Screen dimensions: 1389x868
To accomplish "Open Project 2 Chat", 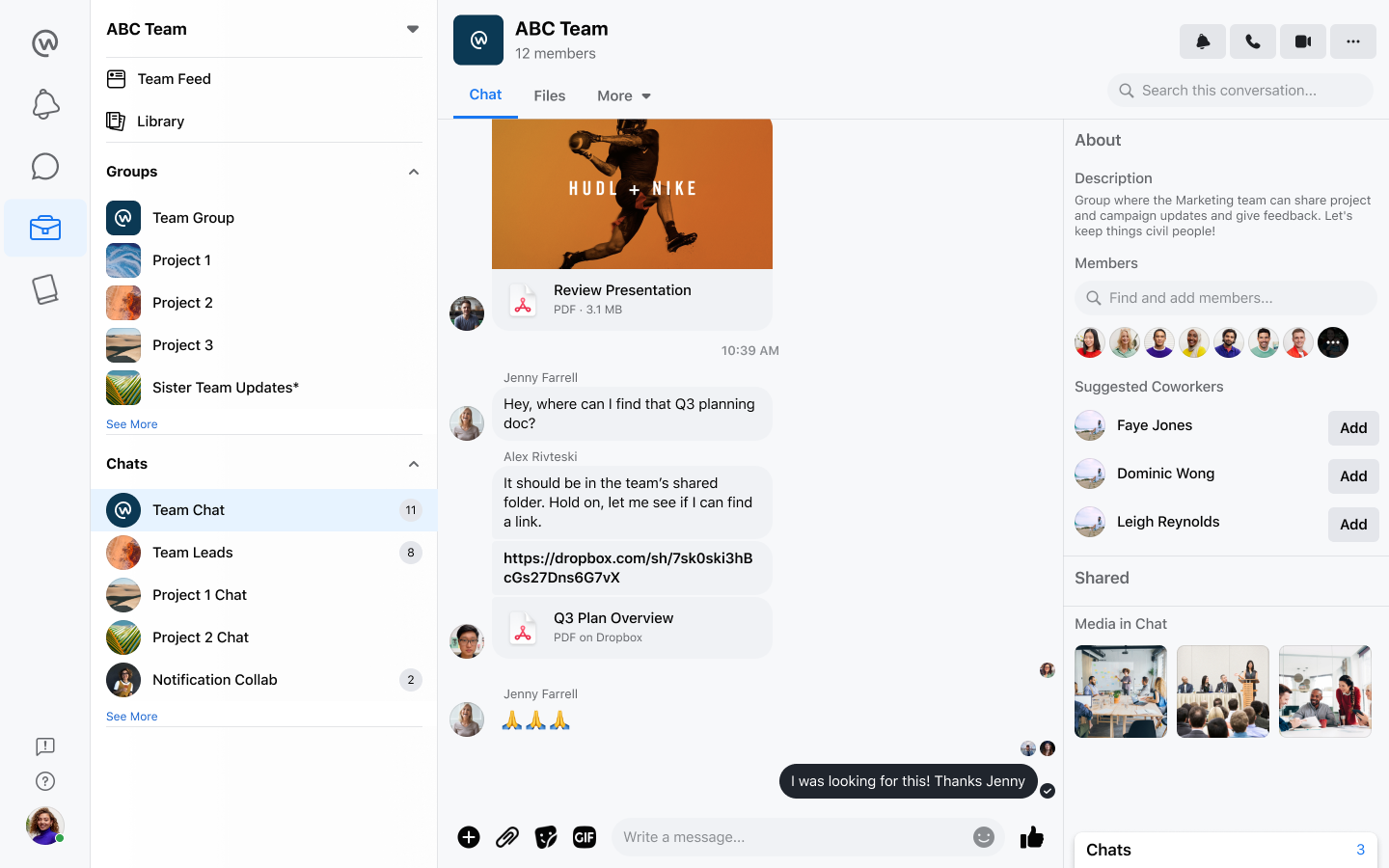I will click(263, 637).
